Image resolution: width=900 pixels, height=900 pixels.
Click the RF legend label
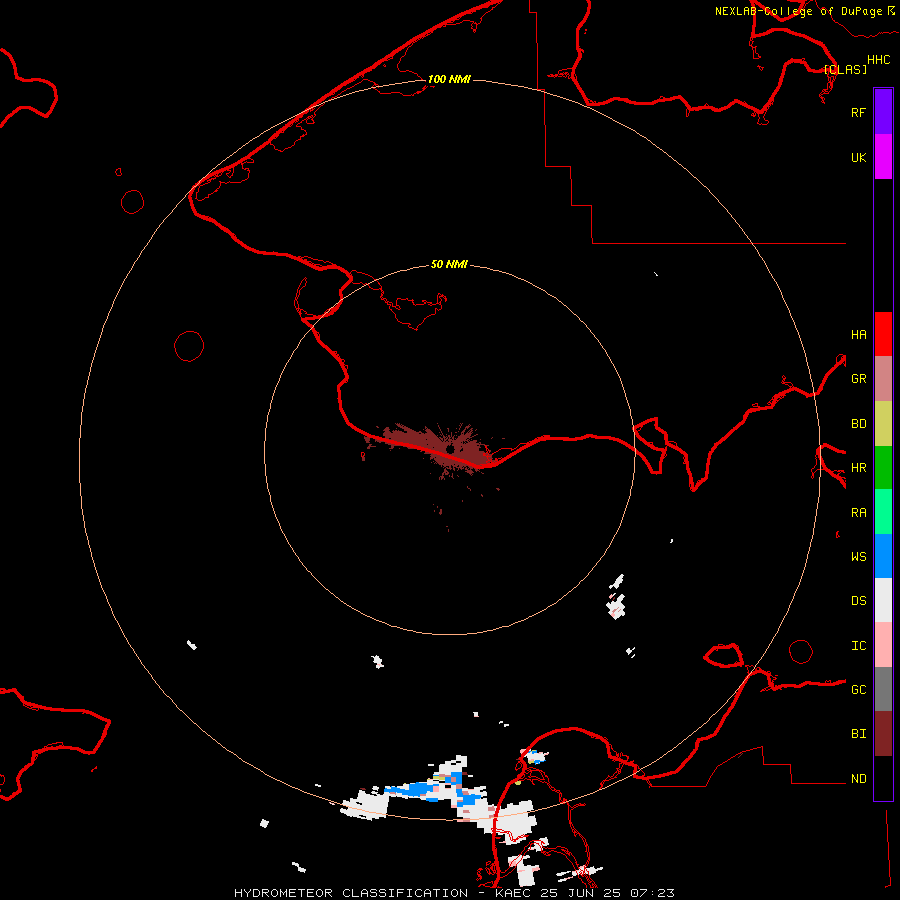(858, 112)
